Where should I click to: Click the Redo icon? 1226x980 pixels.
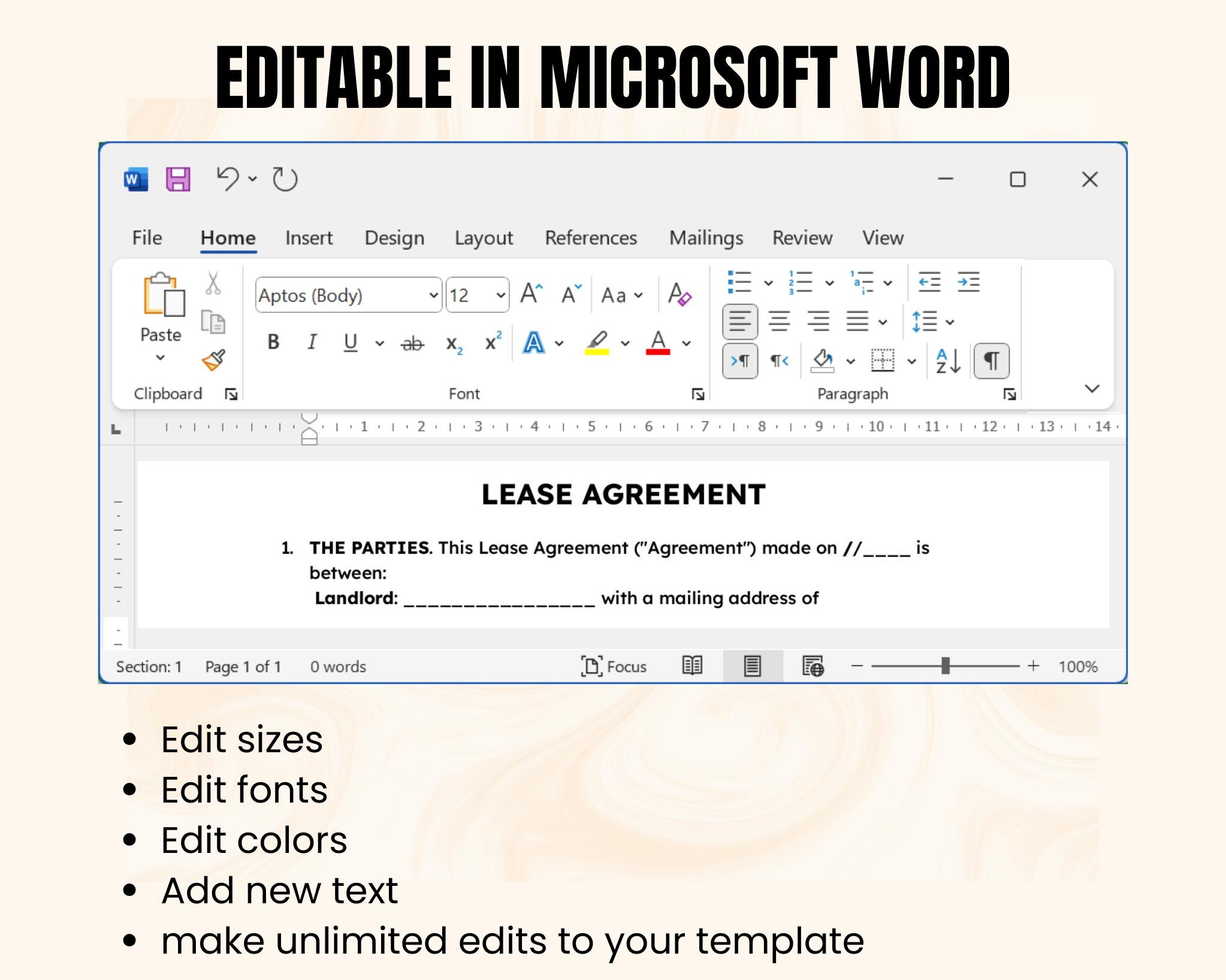(x=285, y=179)
